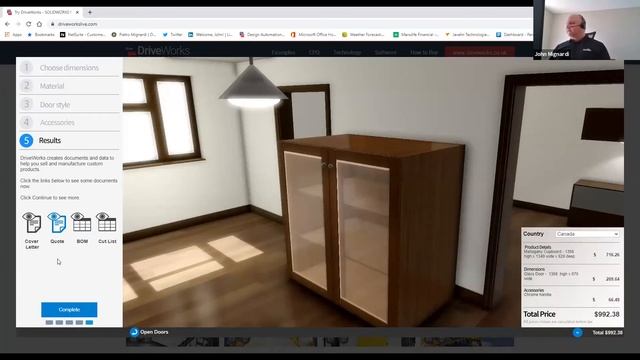Click the third step progress indicator block
Viewport: 640px width, 360px height.
[69, 322]
